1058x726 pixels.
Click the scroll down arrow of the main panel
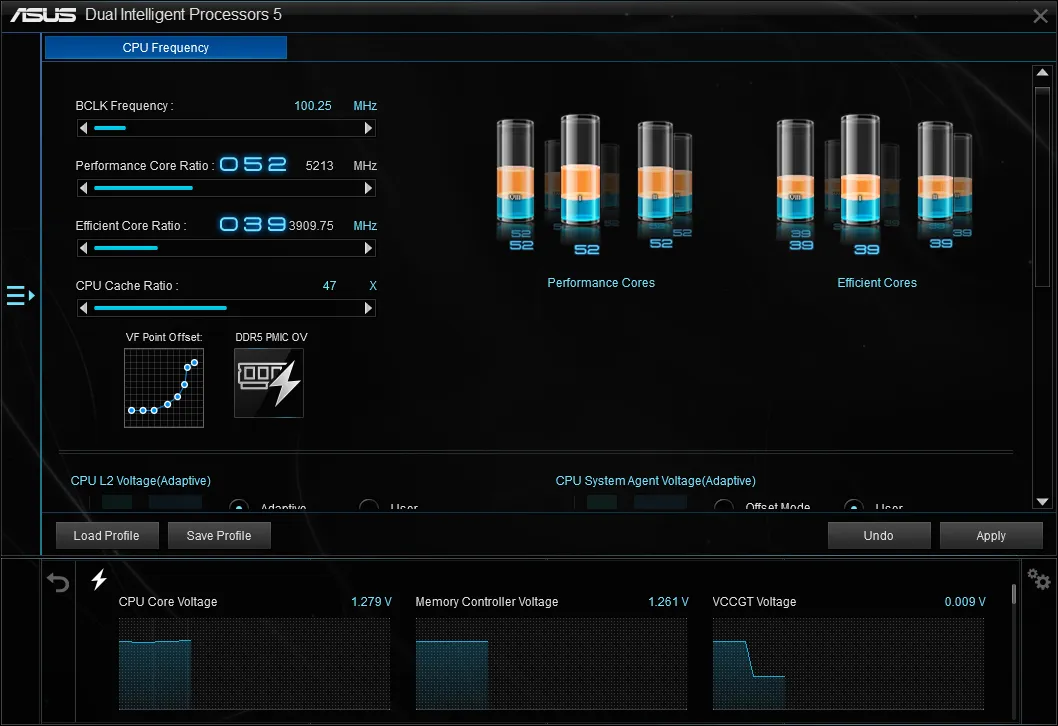(x=1042, y=501)
